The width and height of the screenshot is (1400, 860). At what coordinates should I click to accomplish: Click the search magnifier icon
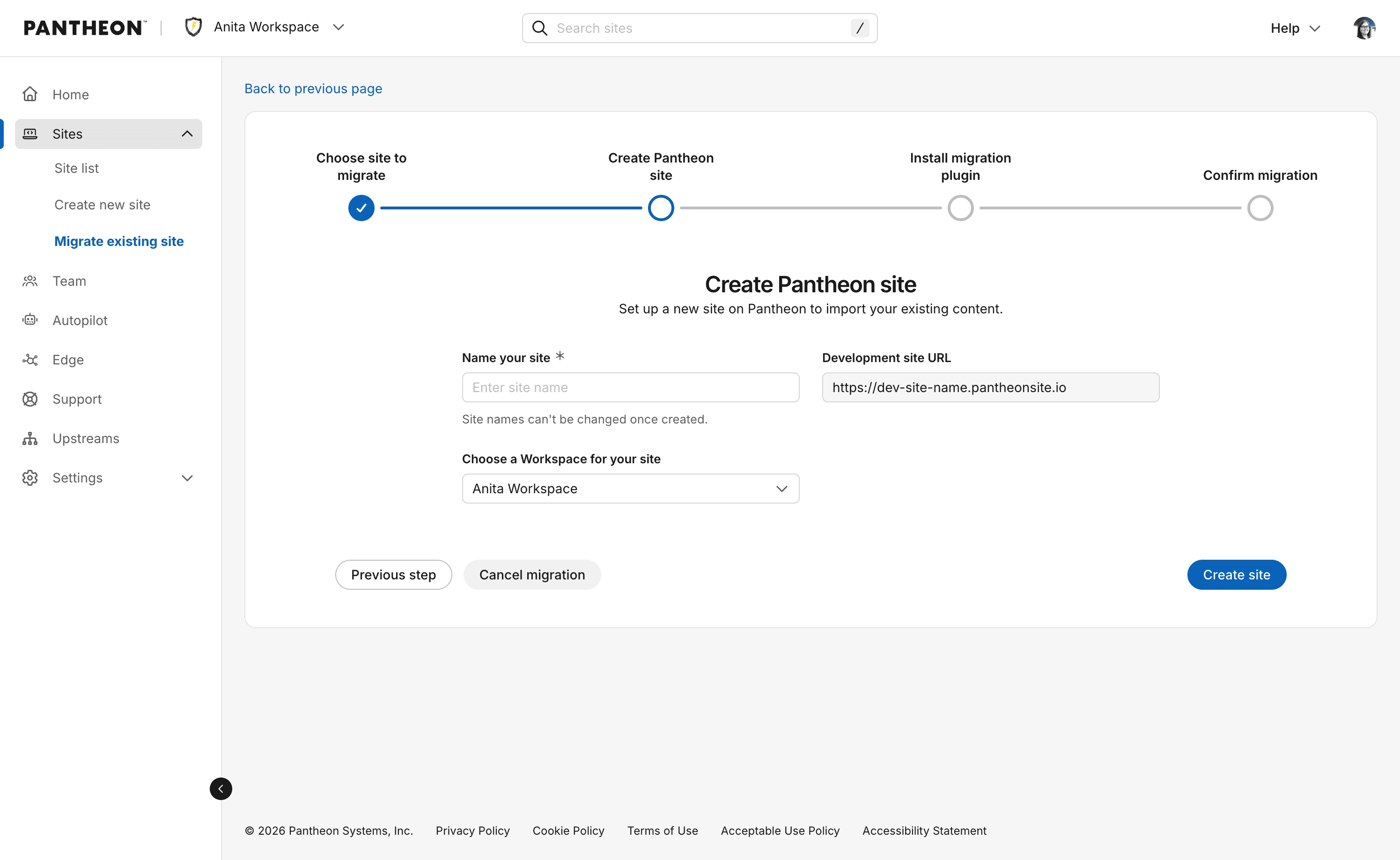pos(539,28)
